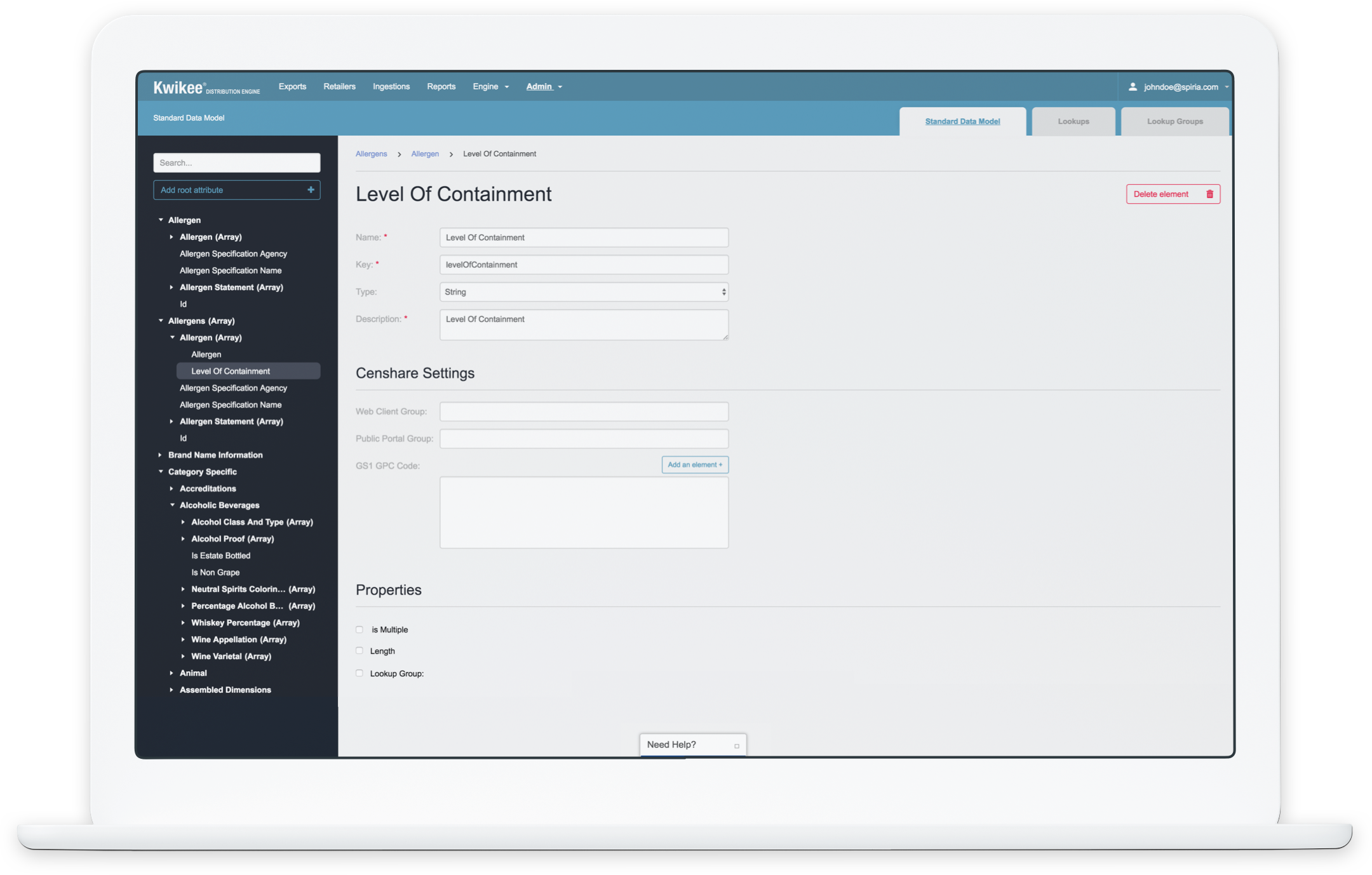Collapse the Alcoholic Beverages tree node
Screen dimensions: 1372x875
pyautogui.click(x=172, y=505)
